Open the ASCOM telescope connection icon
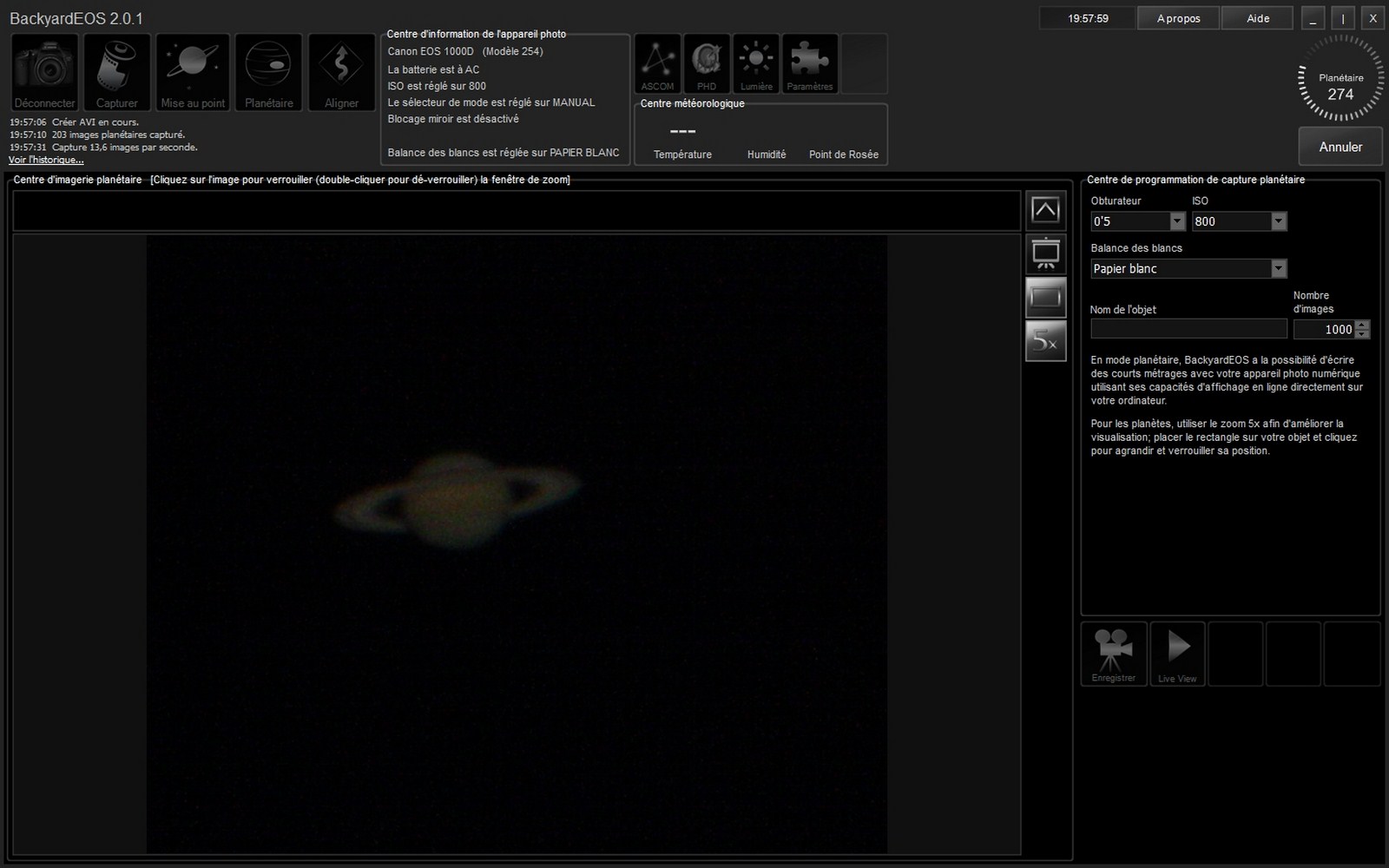The width and height of the screenshot is (1389, 868). 657,64
